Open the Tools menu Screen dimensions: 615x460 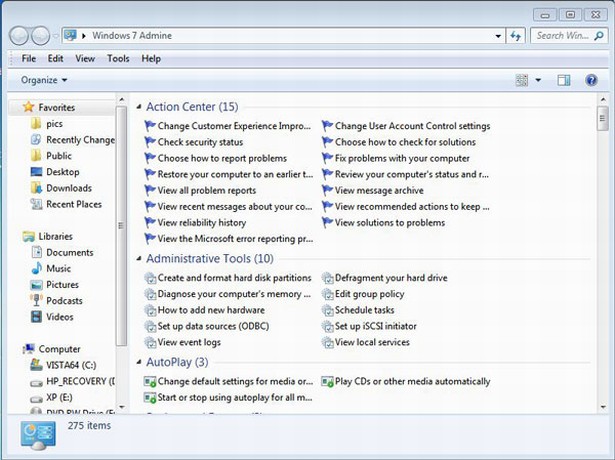click(118, 59)
